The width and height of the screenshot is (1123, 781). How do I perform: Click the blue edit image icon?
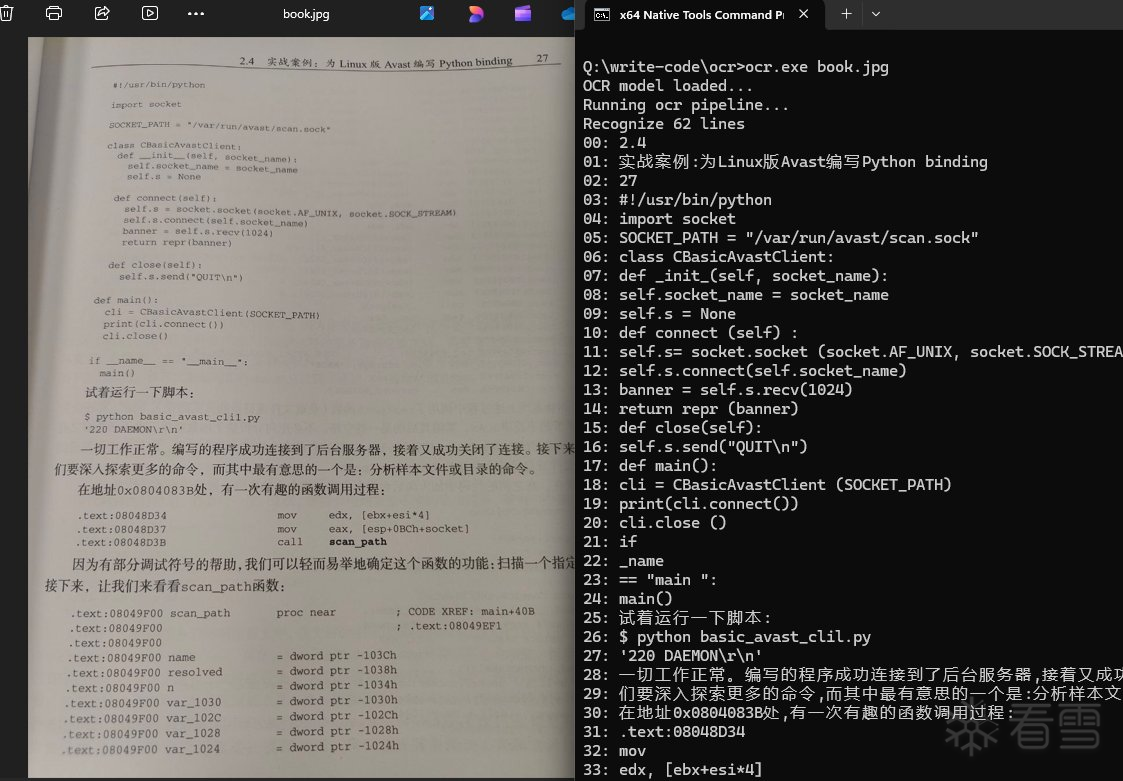tap(427, 14)
